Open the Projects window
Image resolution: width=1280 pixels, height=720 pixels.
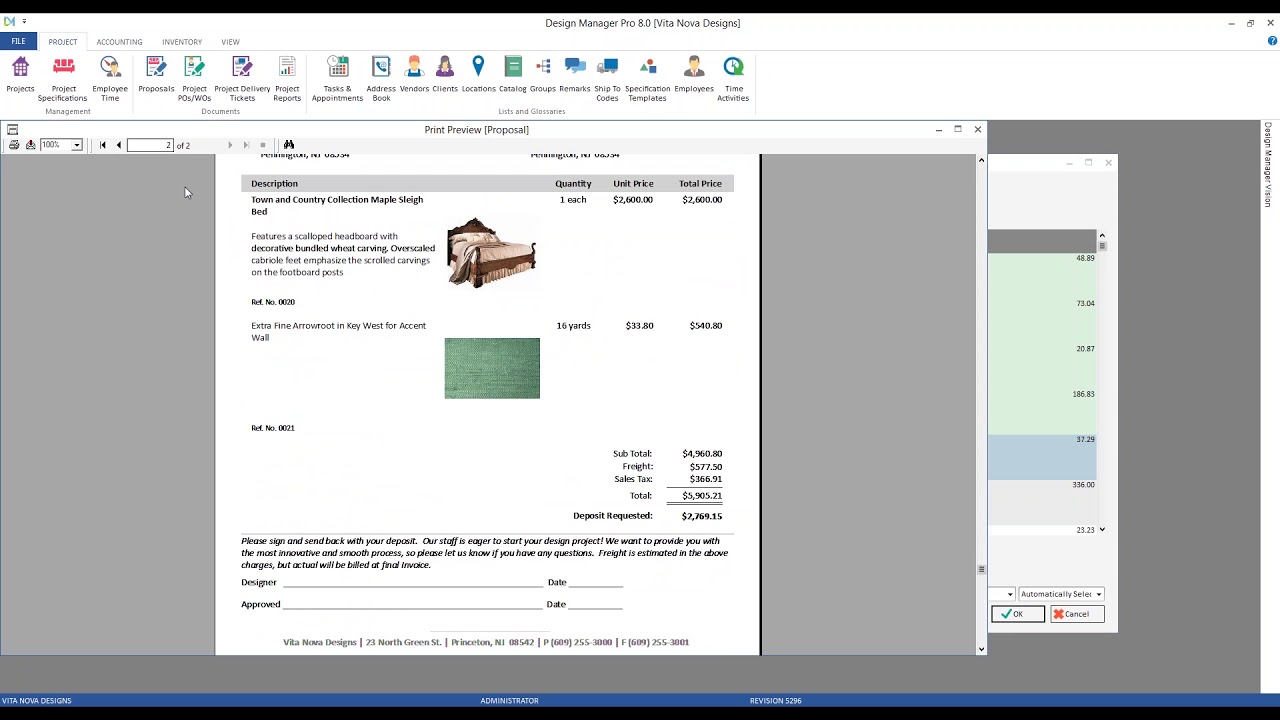click(20, 76)
